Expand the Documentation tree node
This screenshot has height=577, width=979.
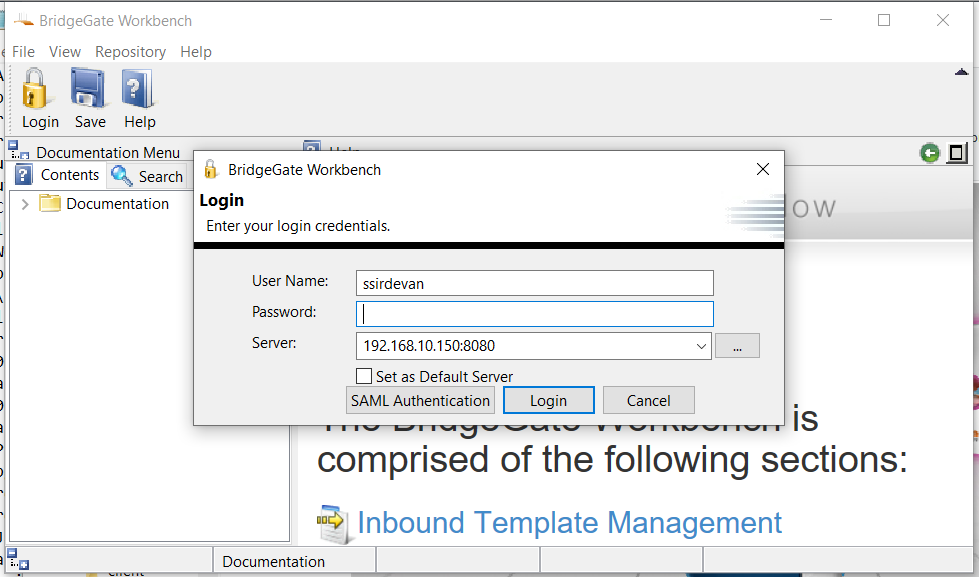tap(24, 204)
